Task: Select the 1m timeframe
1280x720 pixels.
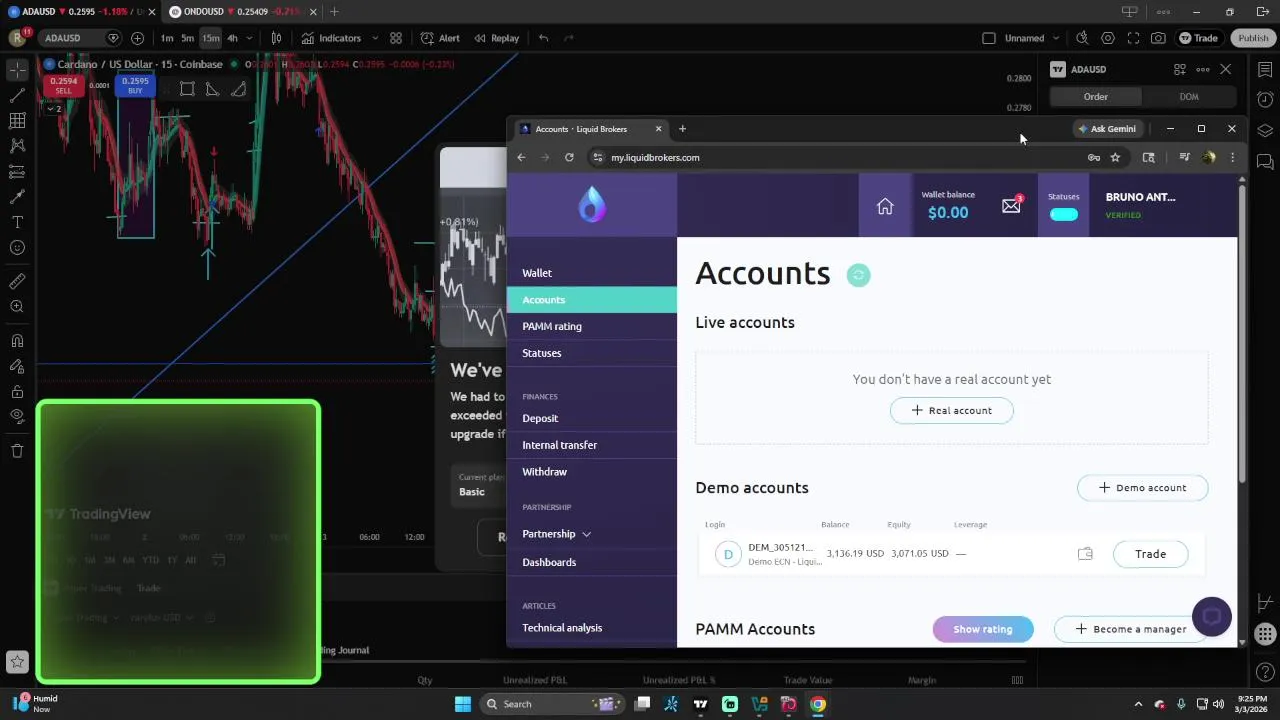Action: pos(167,38)
